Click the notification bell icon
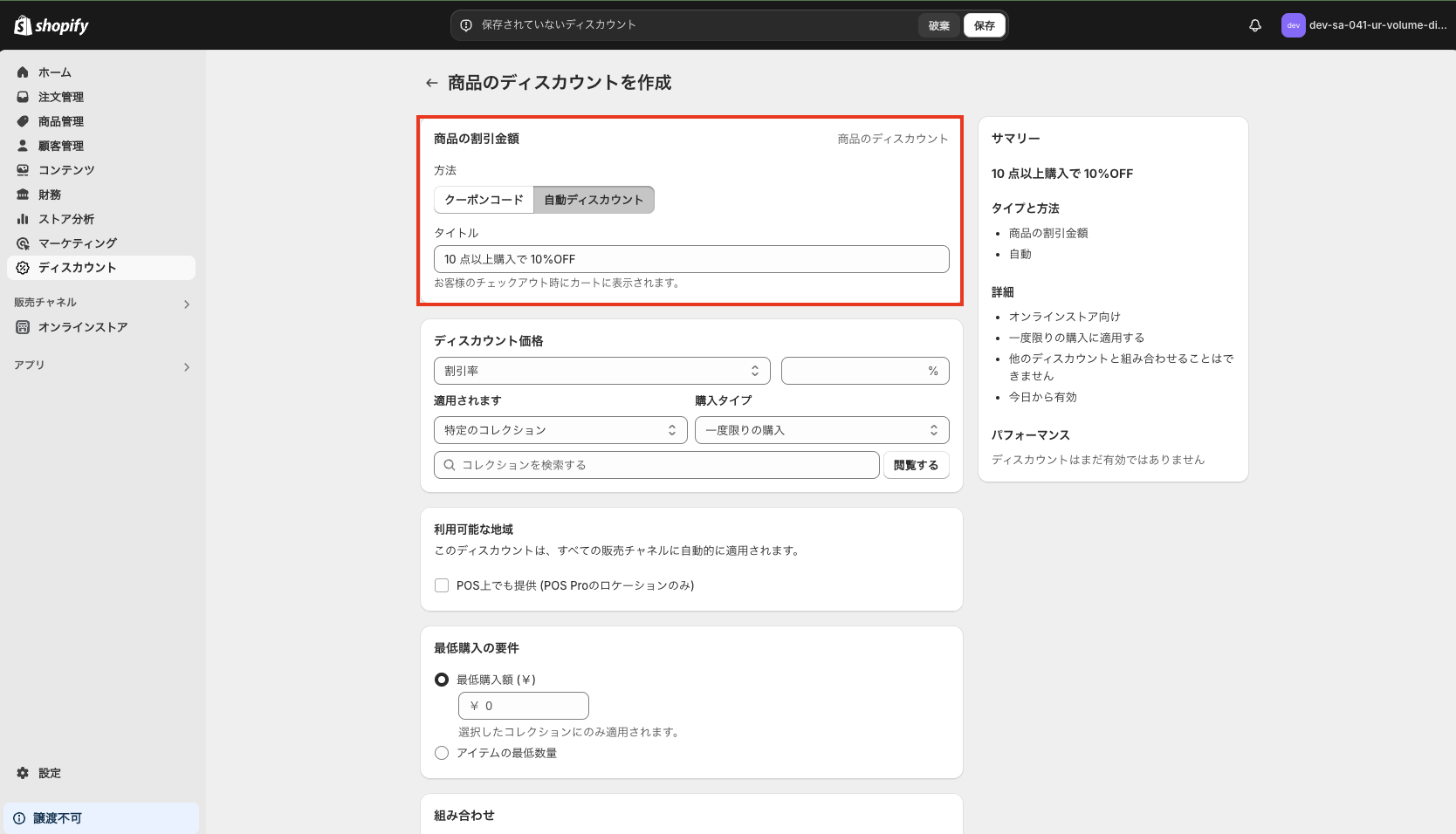The width and height of the screenshot is (1456, 834). [1254, 25]
